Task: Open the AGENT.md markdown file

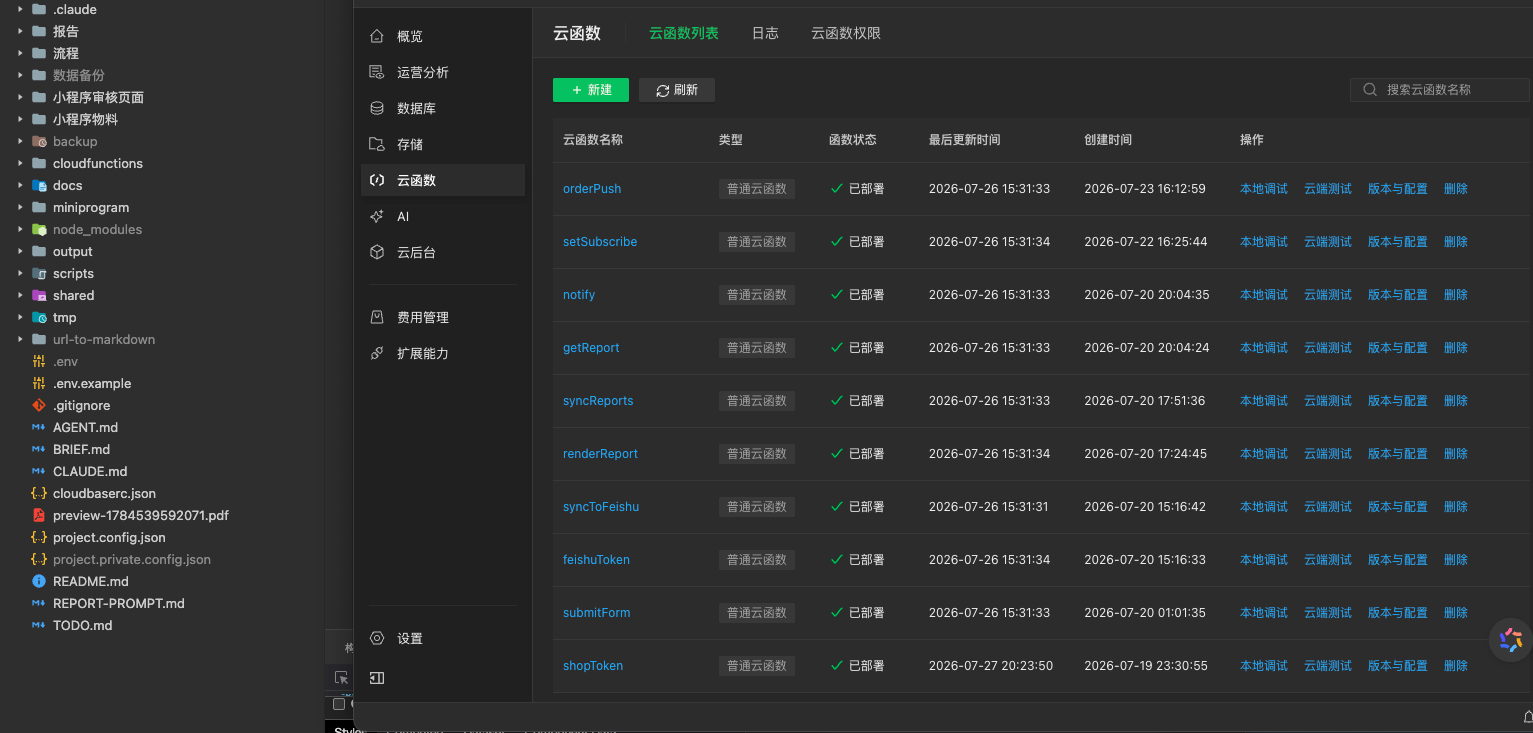Action: tap(85, 427)
